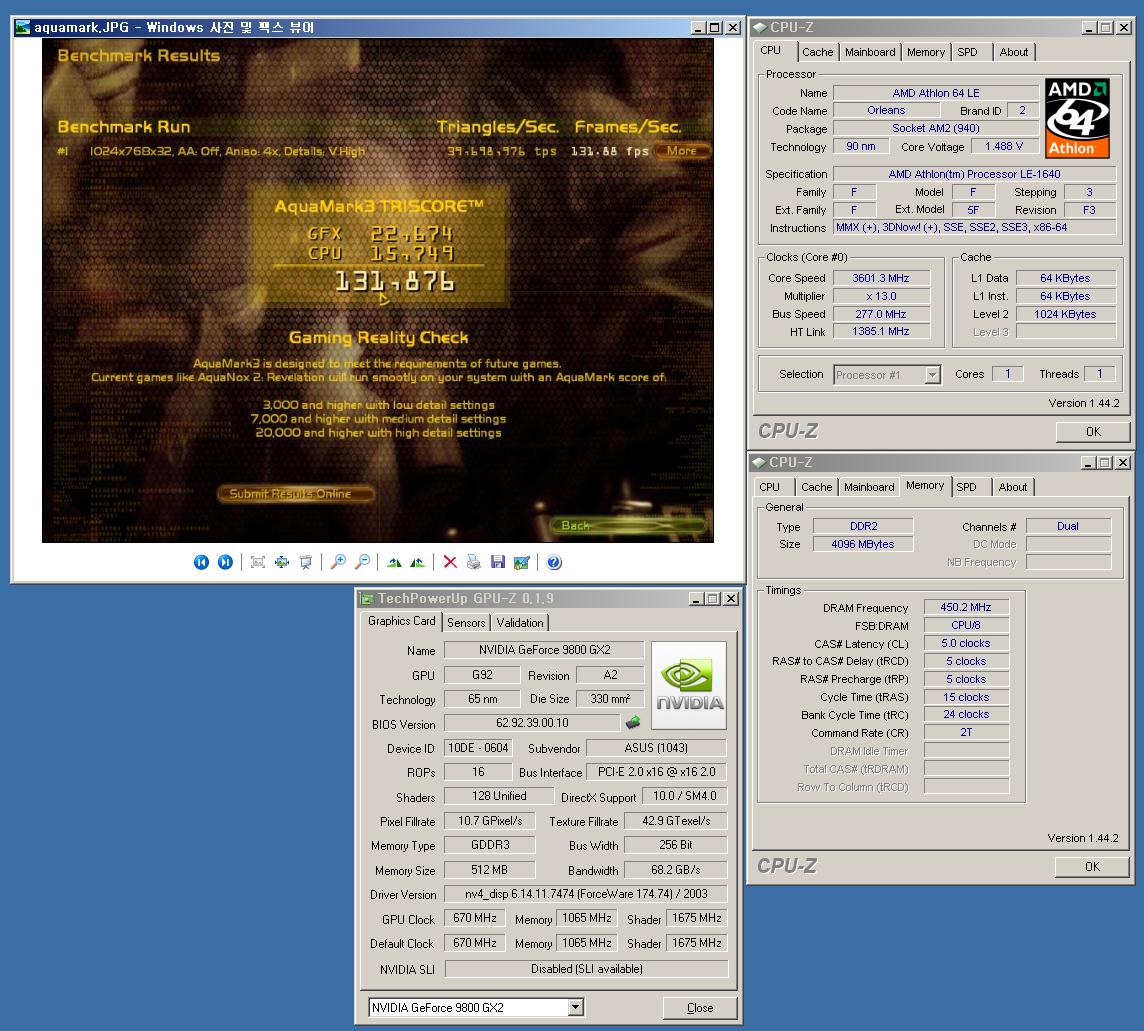Click the CAS# Latency value 5.0 clocks

[x=966, y=644]
